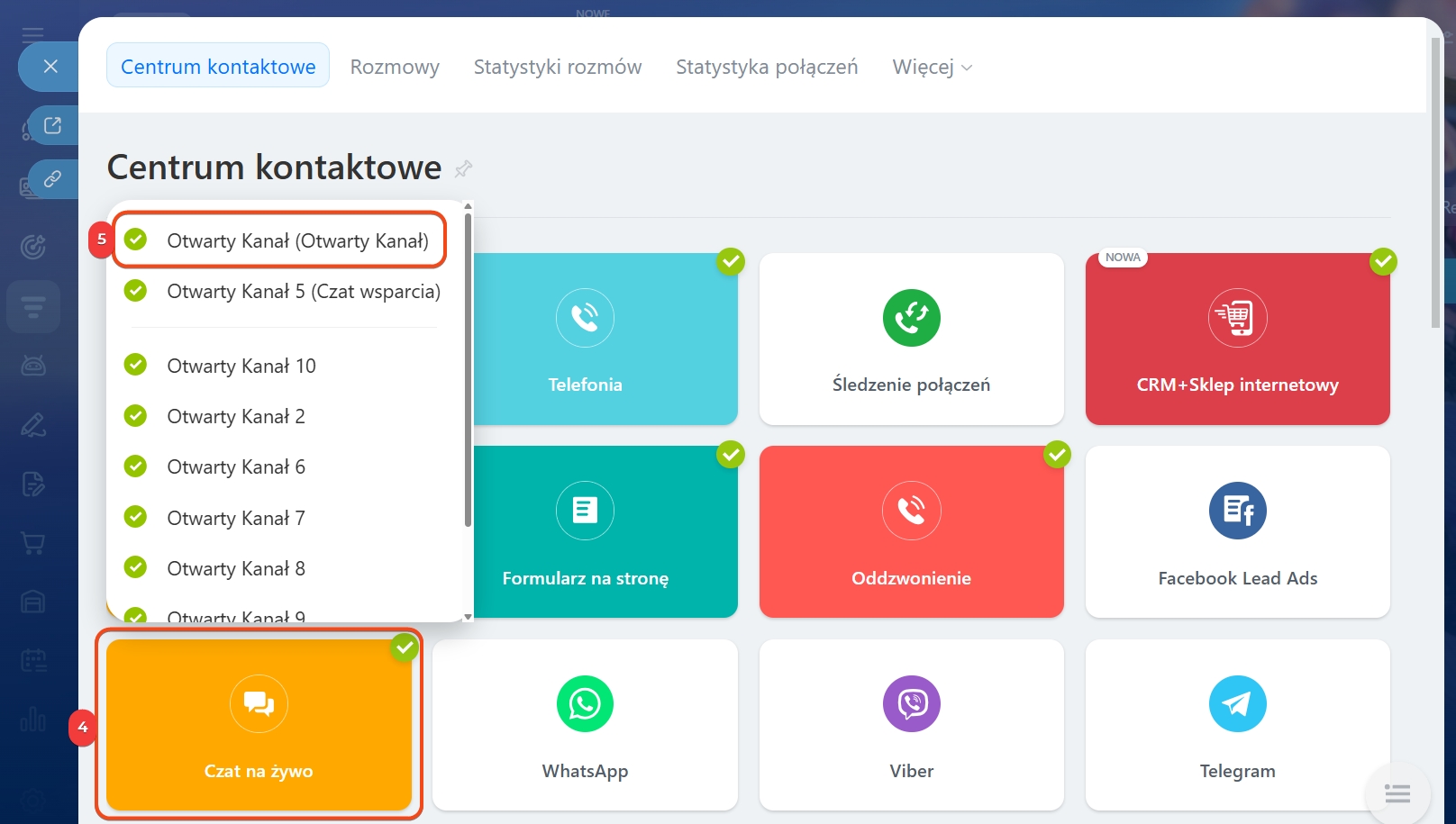
Task: Open the Viber channel tile
Action: pyautogui.click(x=911, y=724)
